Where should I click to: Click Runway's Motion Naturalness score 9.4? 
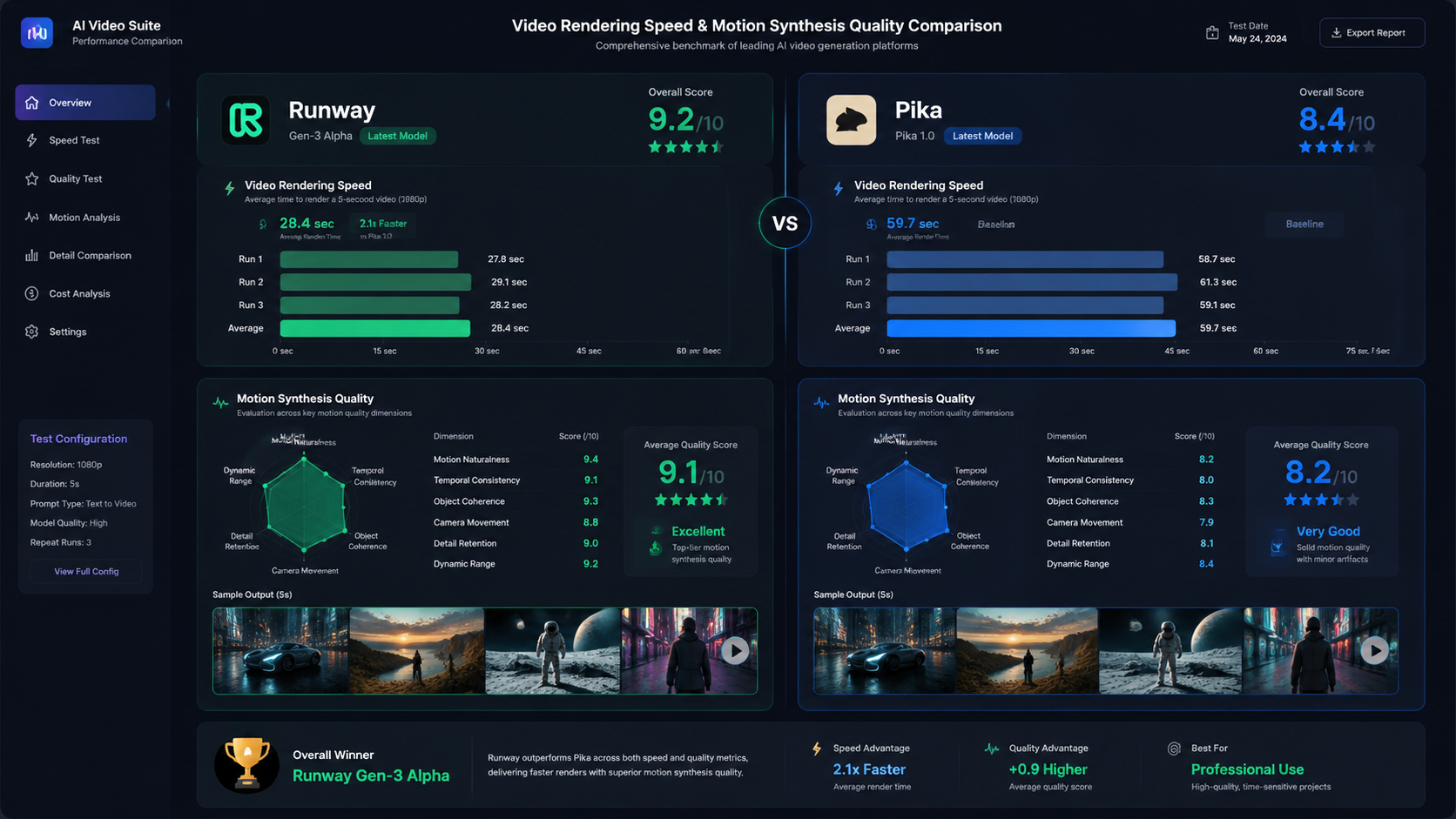pos(590,460)
